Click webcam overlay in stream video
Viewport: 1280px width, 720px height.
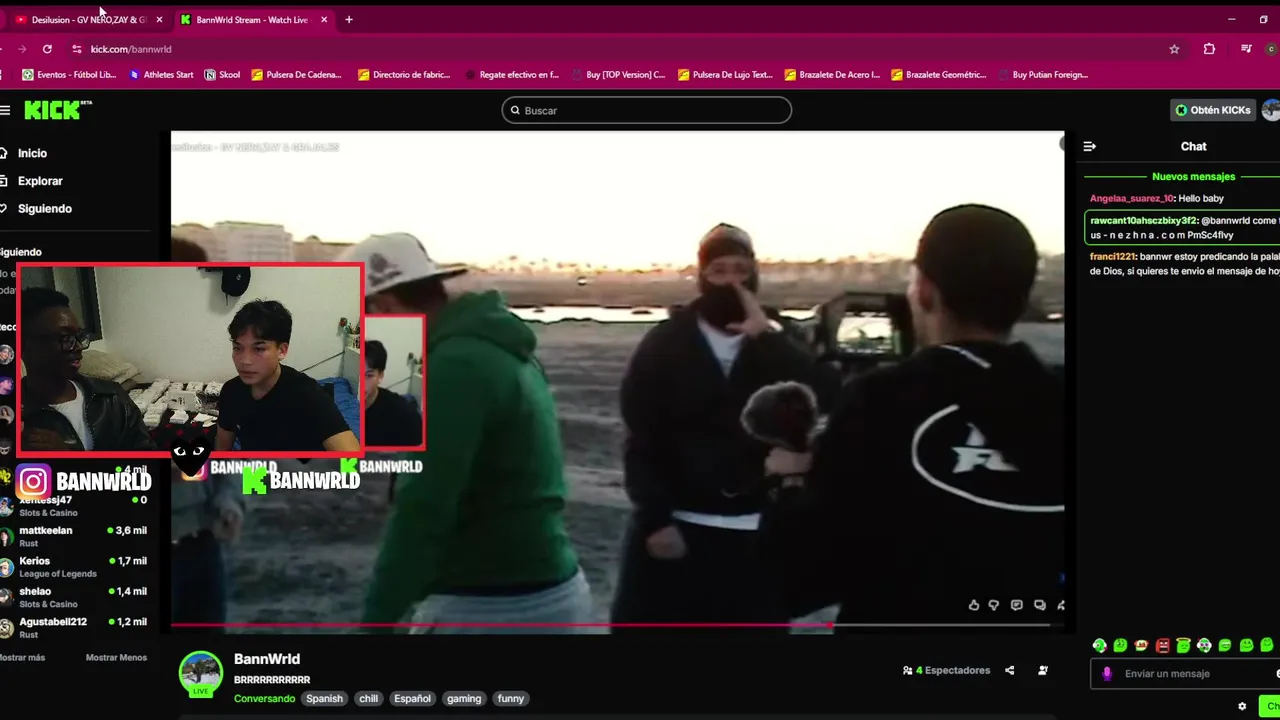(191, 358)
